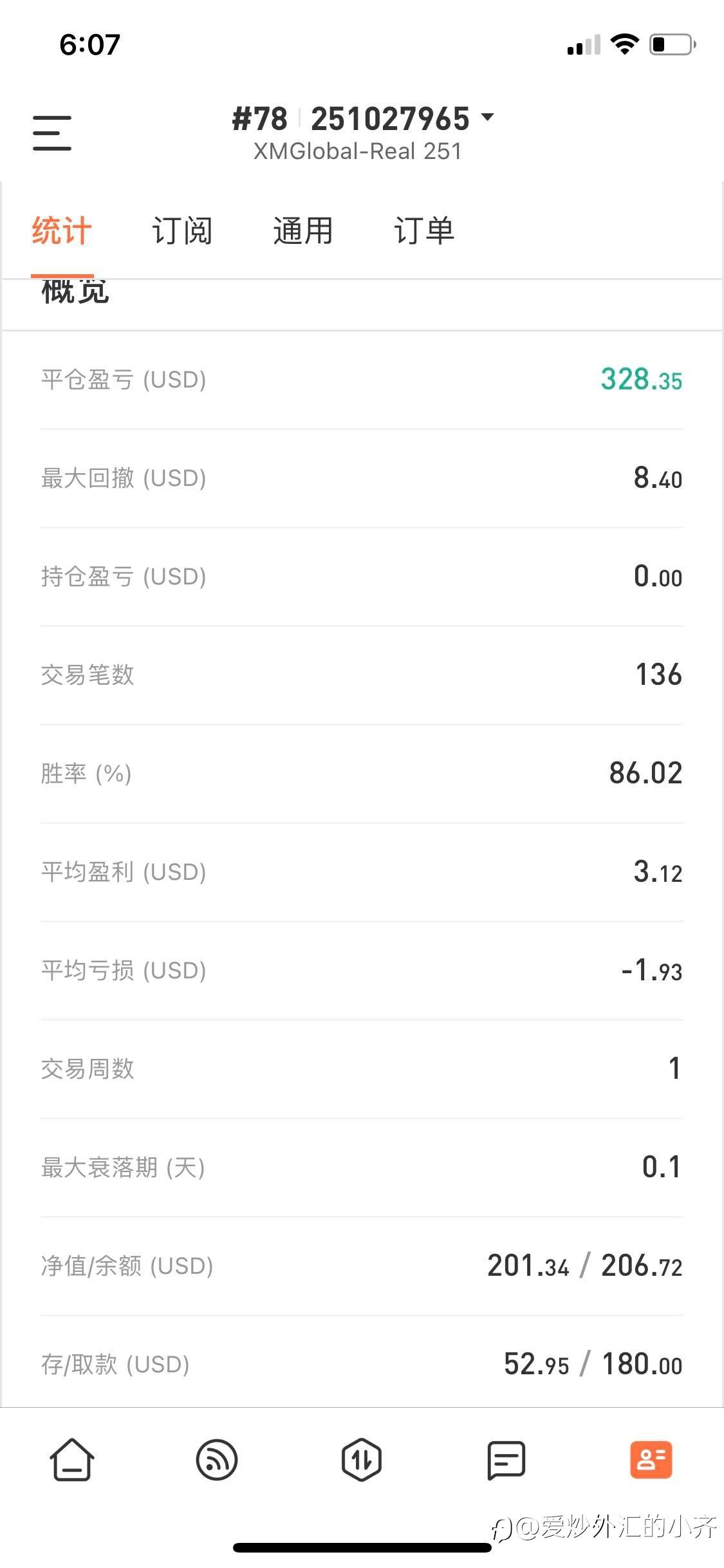
Task: Open the signal feed icon
Action: tap(217, 1459)
